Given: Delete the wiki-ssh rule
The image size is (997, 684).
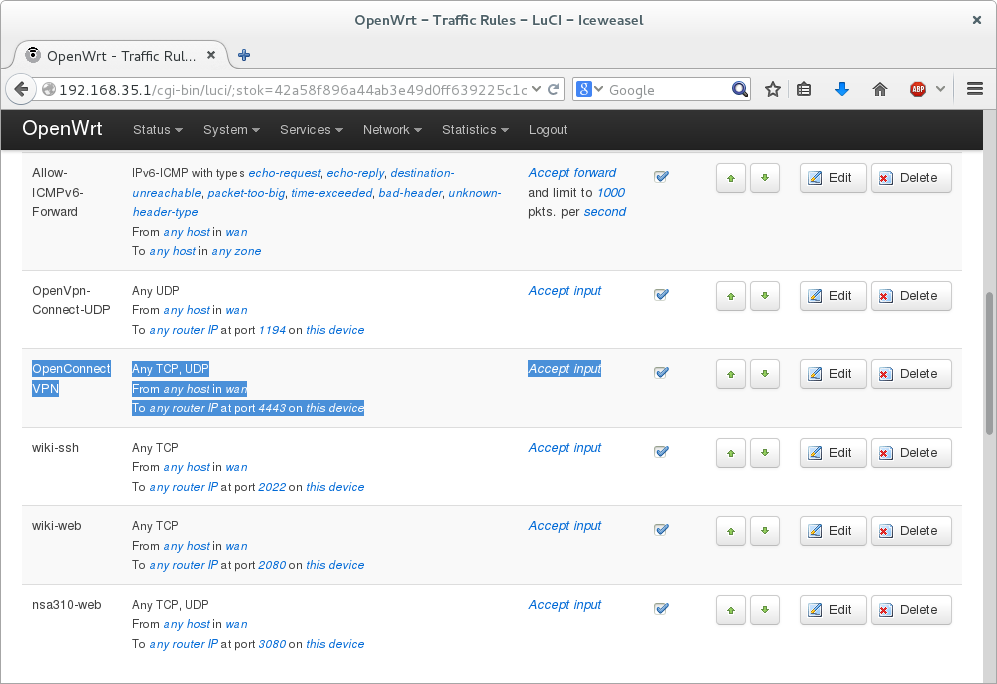Looking at the screenshot, I should point(911,453).
